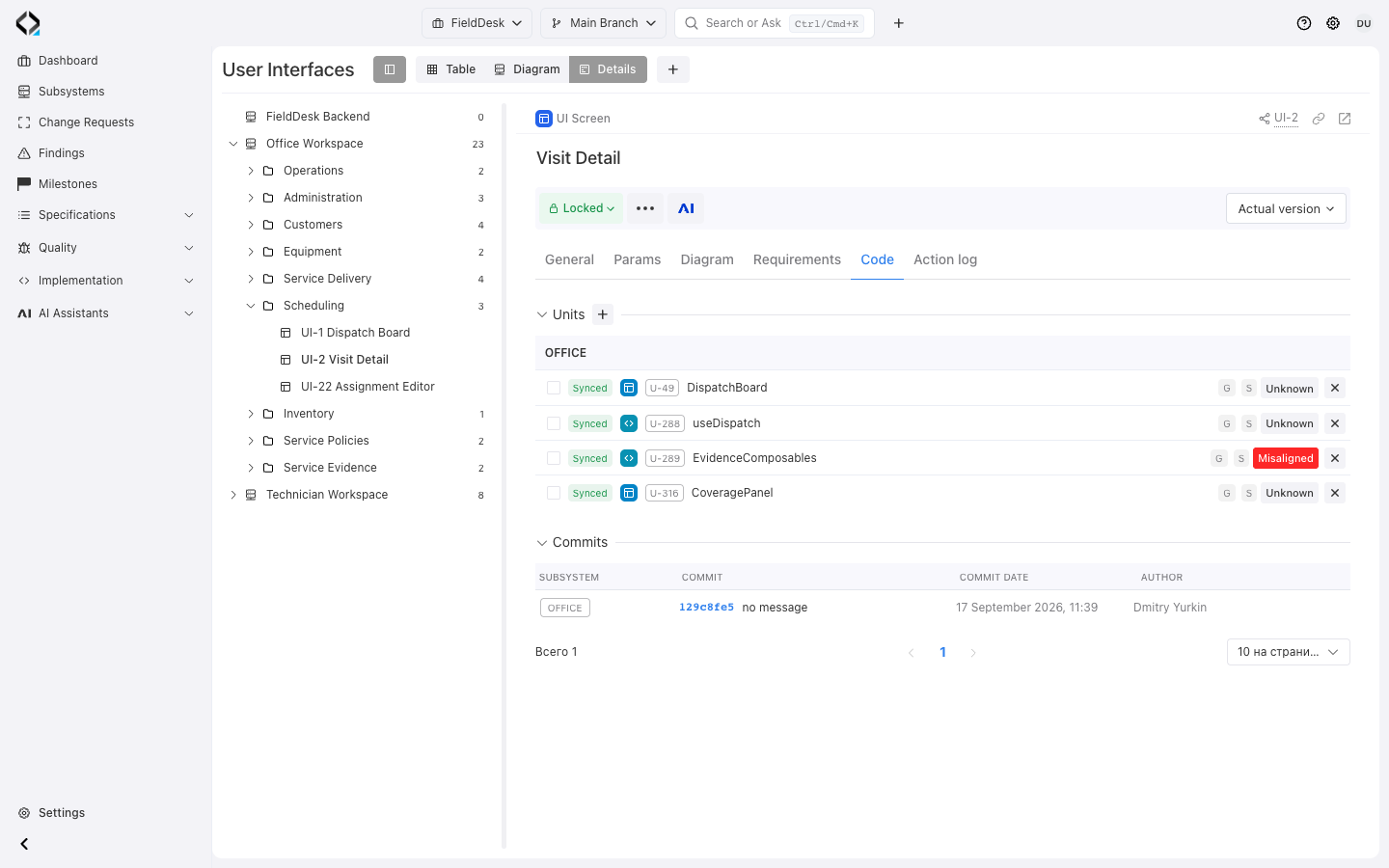Select FieldDesk Backend in tree
Viewport: 1389px width, 868px height.
click(318, 117)
